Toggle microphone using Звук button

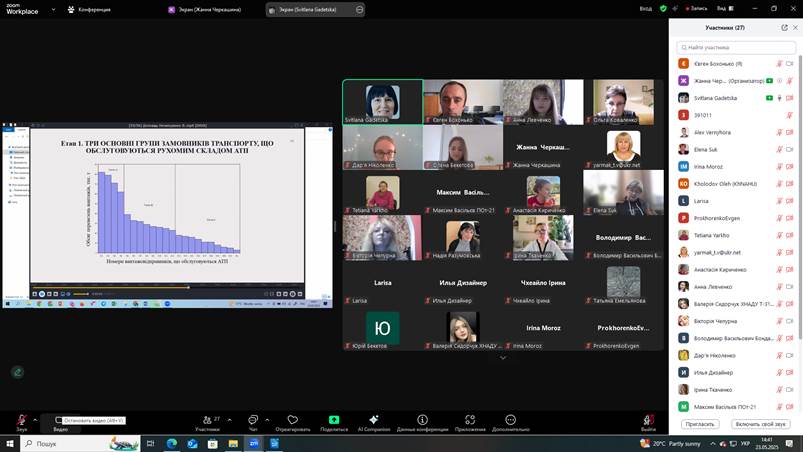[21, 421]
